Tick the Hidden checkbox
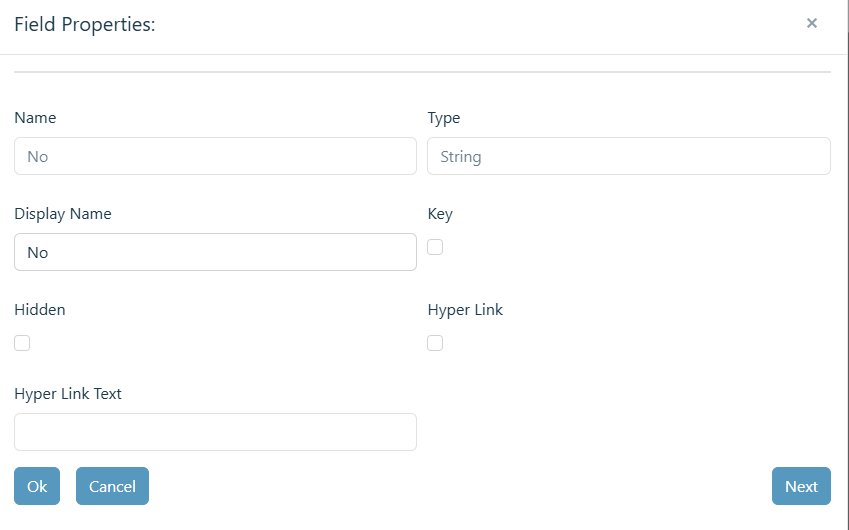 pos(22,343)
